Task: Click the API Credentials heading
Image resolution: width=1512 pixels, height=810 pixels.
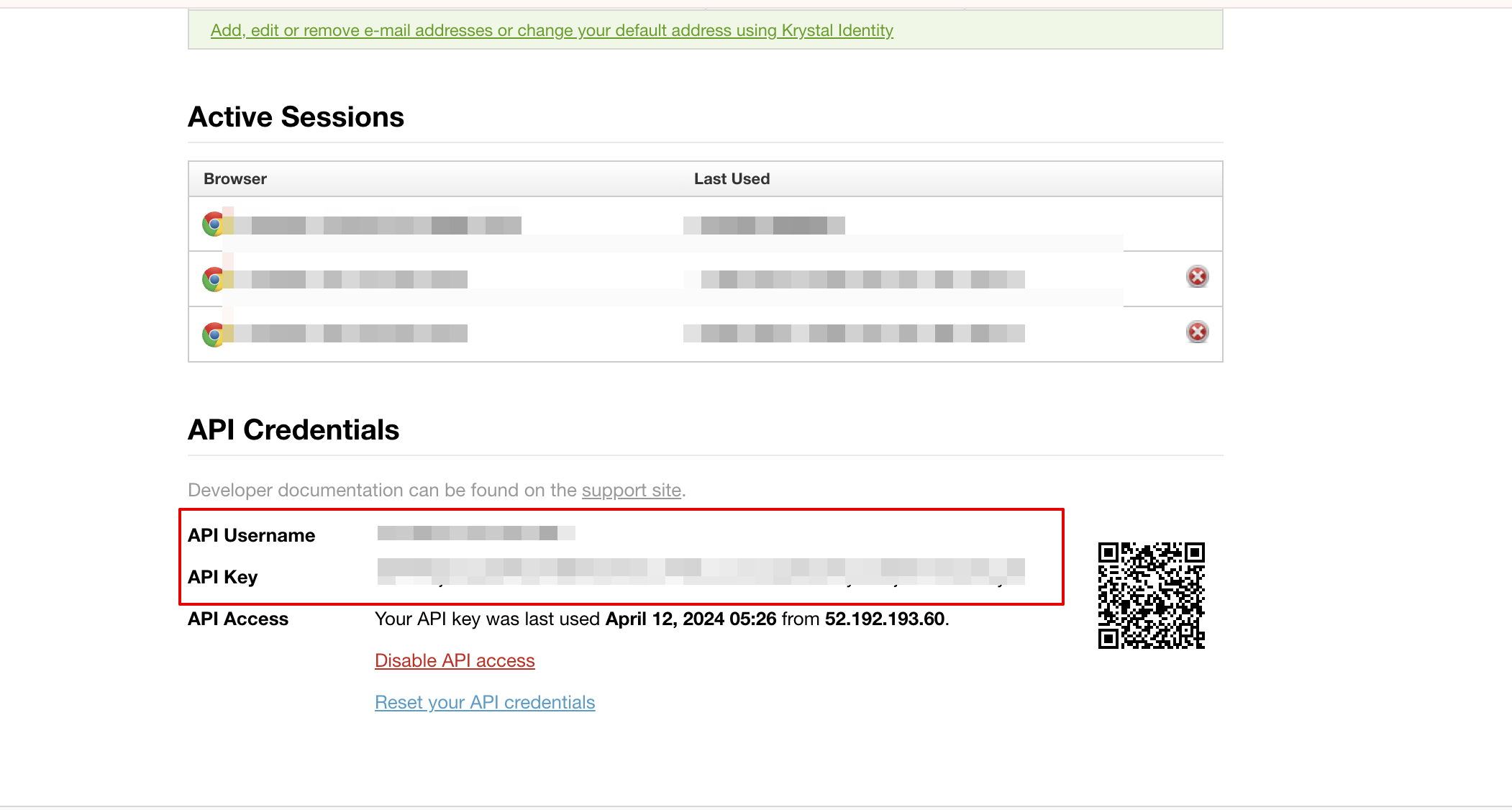Action: click(x=293, y=429)
